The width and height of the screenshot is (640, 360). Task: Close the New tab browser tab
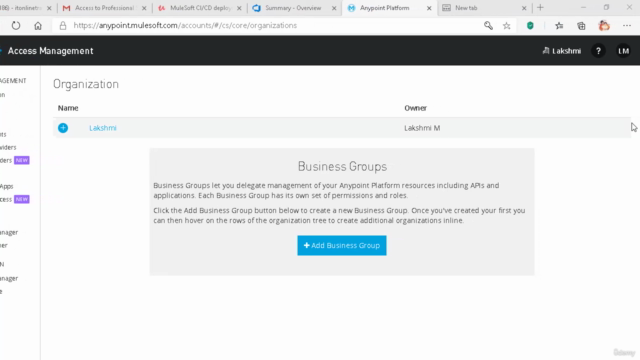(x=524, y=8)
